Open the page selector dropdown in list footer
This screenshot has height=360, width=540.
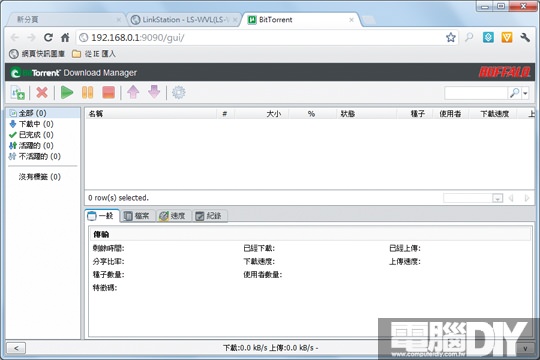(497, 198)
